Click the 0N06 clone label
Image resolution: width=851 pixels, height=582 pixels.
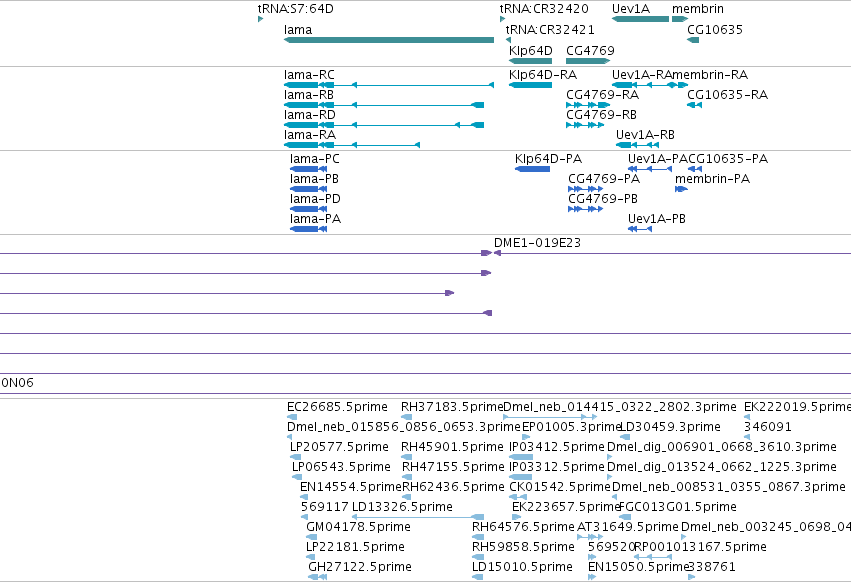pos(17,383)
